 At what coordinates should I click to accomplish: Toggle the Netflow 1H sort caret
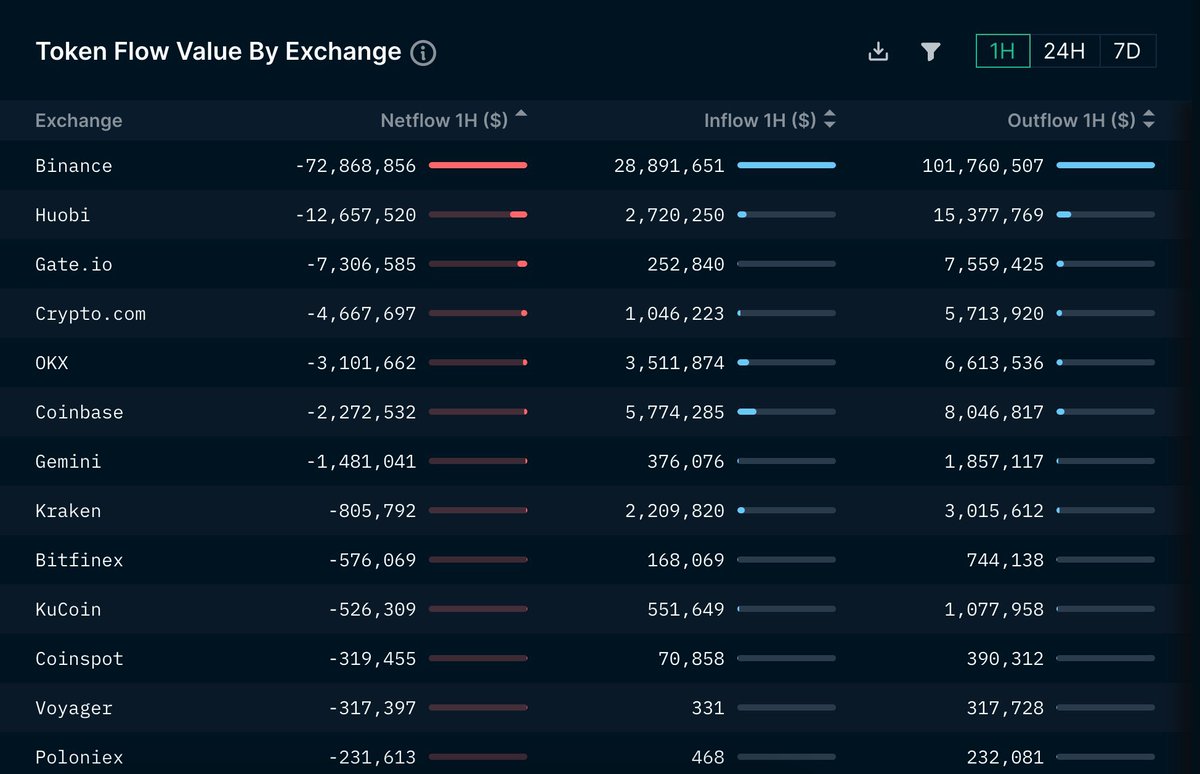(x=519, y=113)
